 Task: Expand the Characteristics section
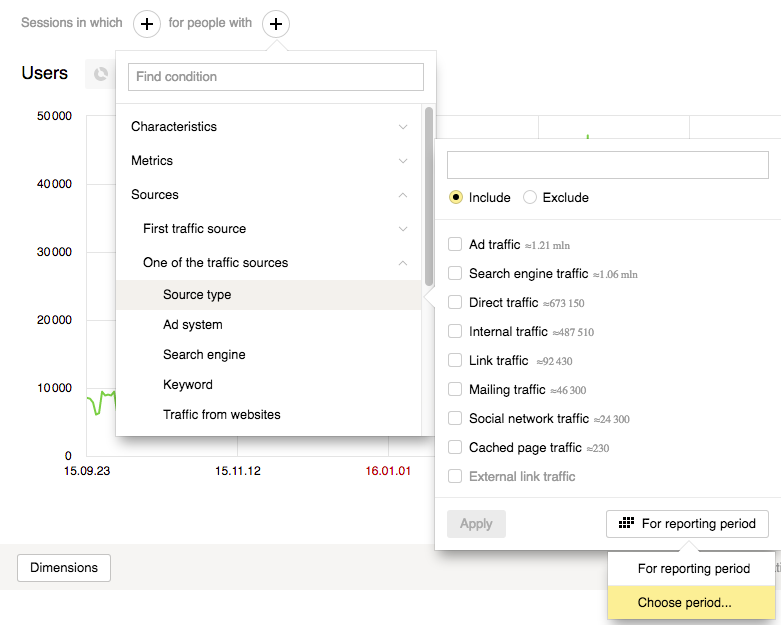click(403, 127)
